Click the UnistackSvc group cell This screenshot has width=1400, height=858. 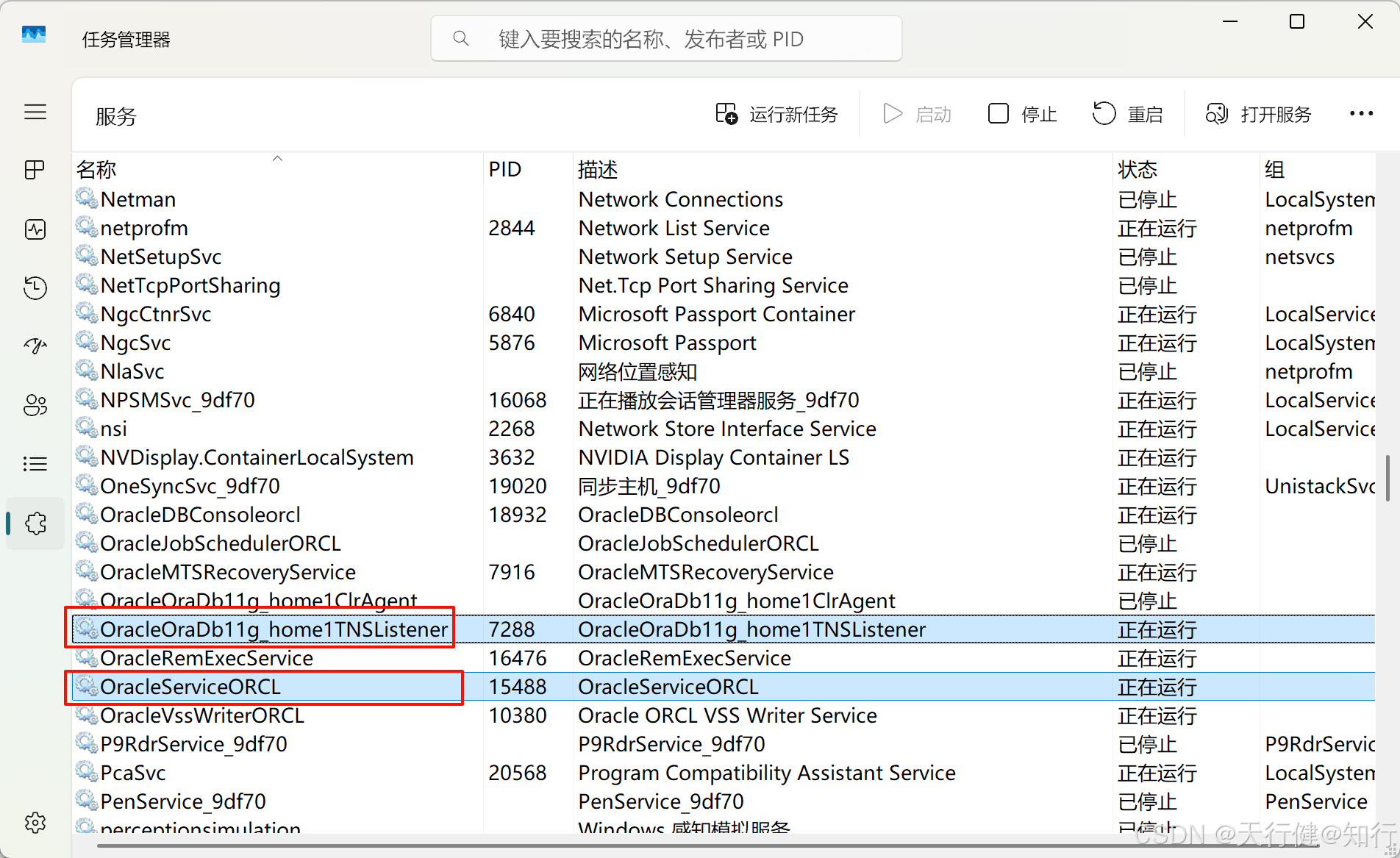point(1319,486)
